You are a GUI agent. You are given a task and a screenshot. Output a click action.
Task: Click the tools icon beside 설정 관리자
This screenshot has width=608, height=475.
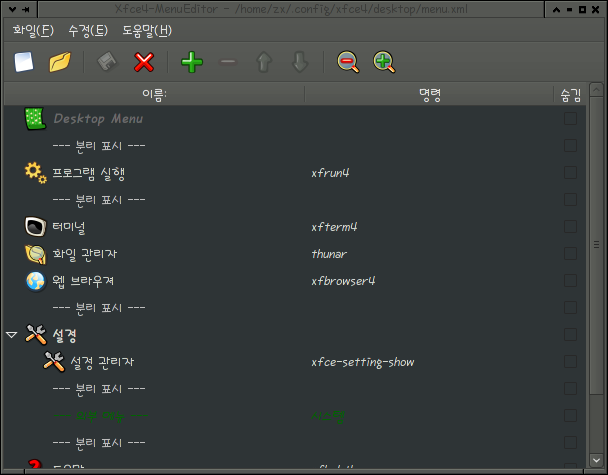coord(54,361)
